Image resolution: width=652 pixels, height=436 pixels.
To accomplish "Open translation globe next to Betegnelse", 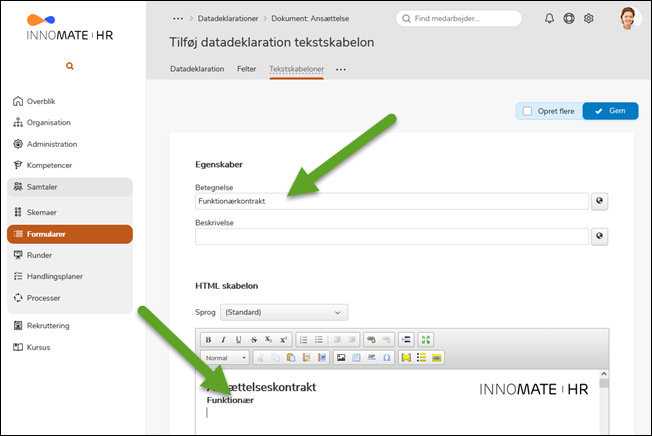I will 599,201.
